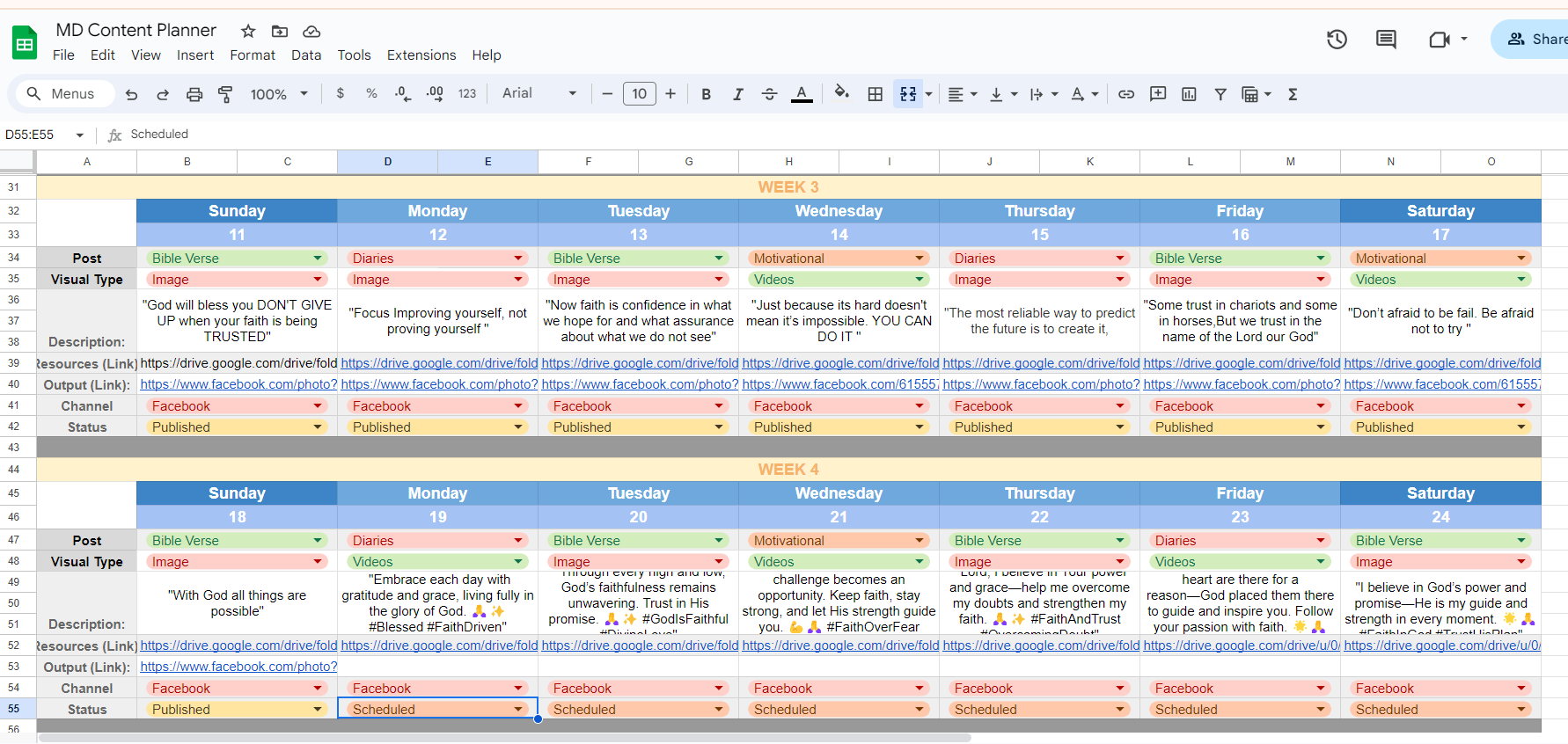Toggle italic formatting
The width and height of the screenshot is (1568, 744).
coord(737,94)
